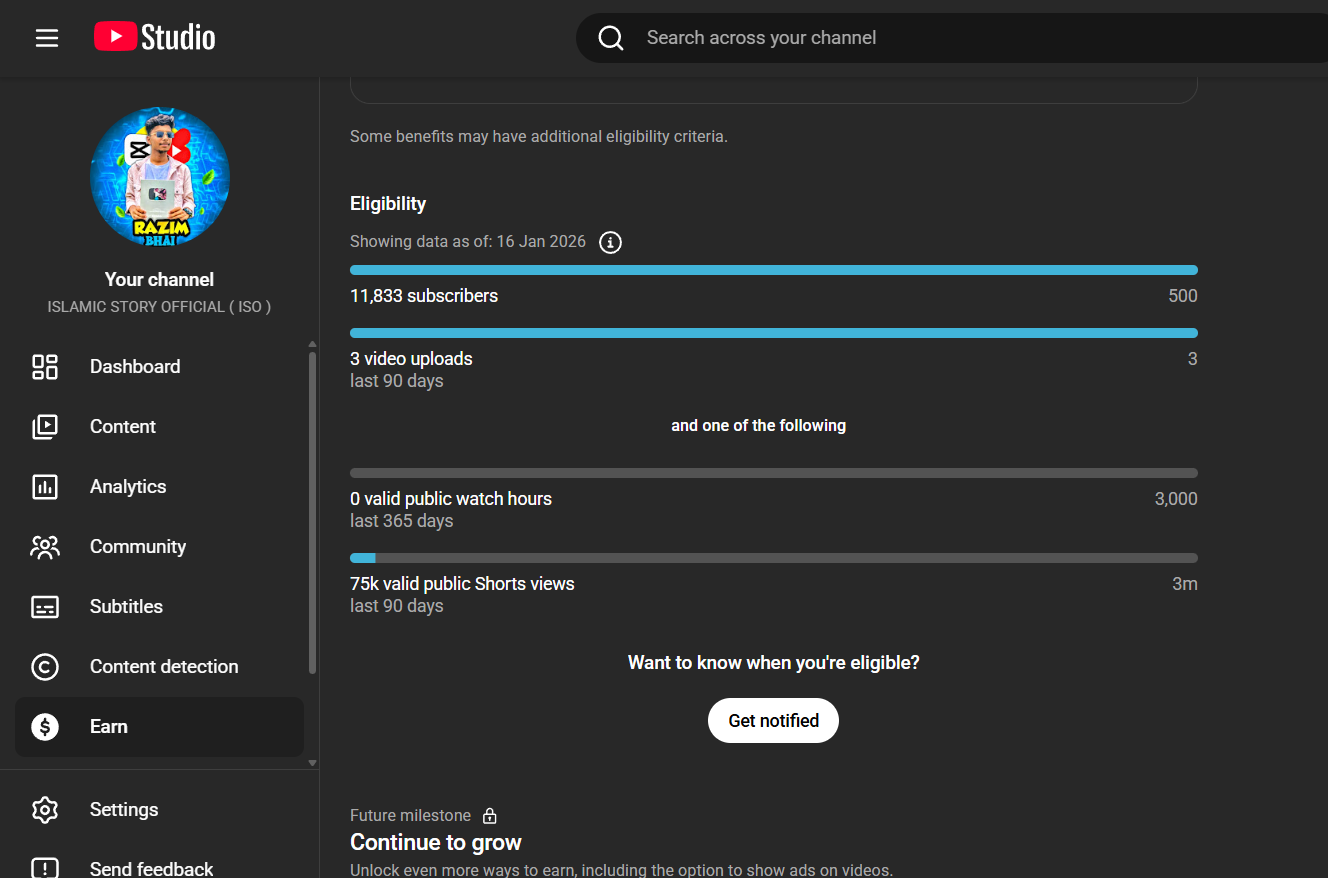1328x878 pixels.
Task: Select the Analytics menu label
Action: (128, 487)
